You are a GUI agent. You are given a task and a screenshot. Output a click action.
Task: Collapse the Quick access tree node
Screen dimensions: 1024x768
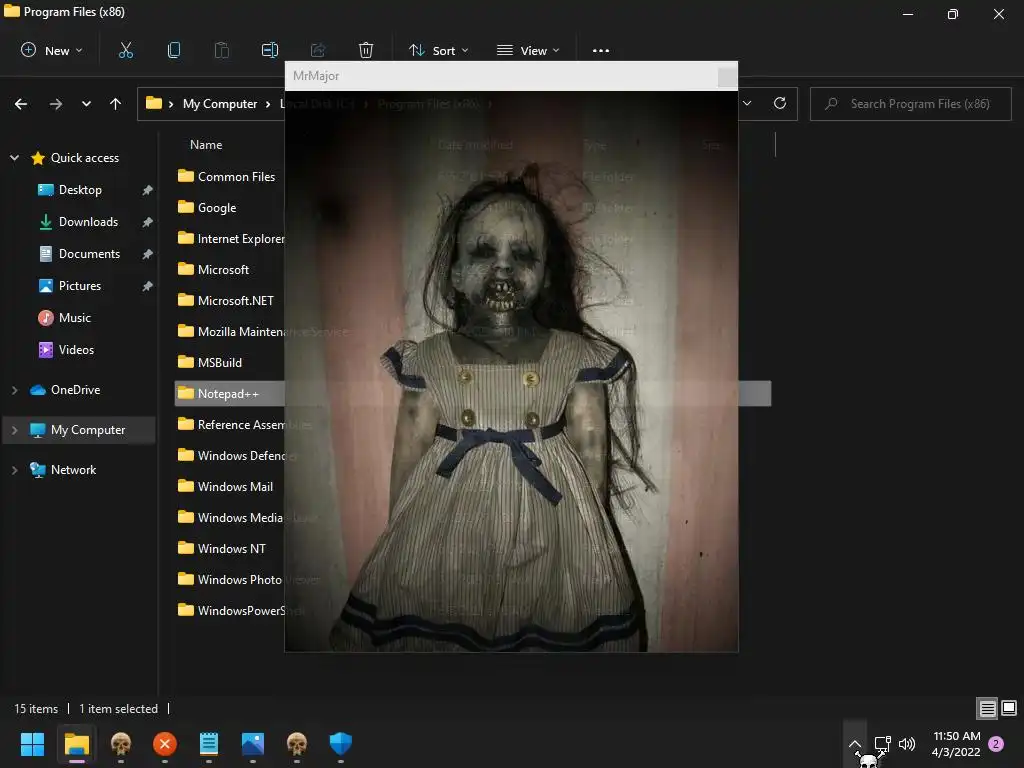[14, 158]
